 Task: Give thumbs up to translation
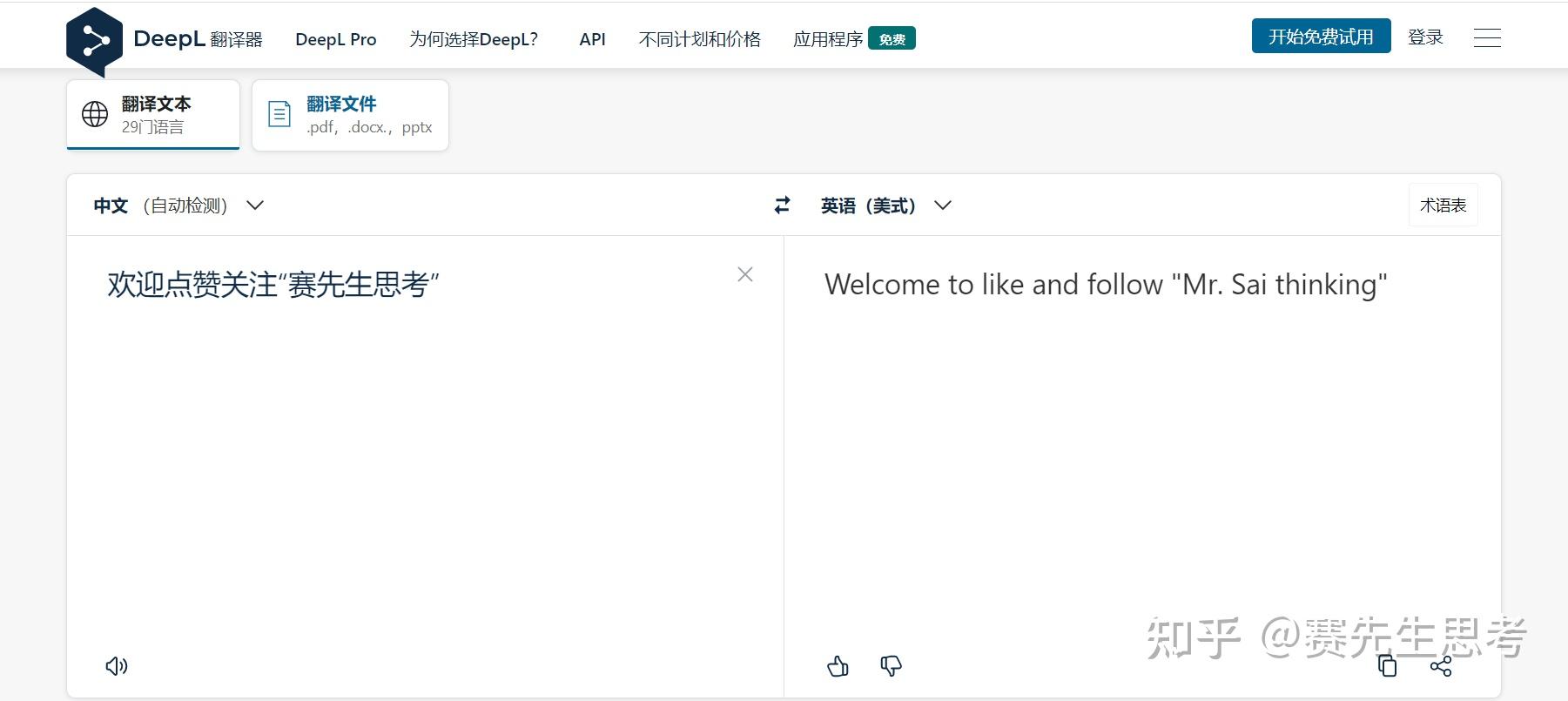point(838,666)
